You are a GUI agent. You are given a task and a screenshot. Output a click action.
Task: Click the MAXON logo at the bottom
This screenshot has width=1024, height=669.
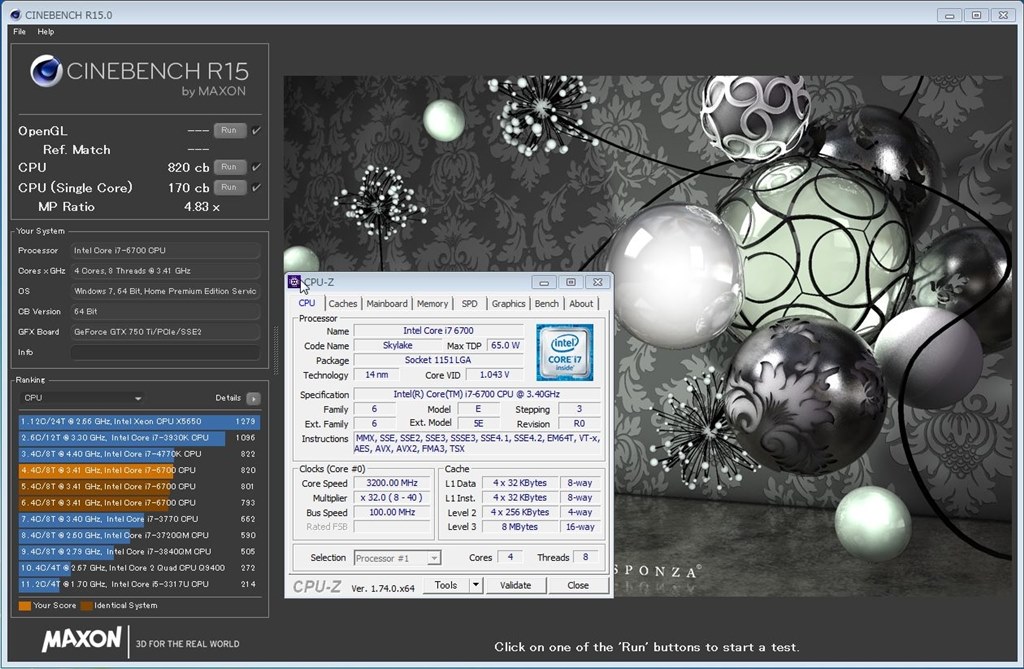coord(82,640)
